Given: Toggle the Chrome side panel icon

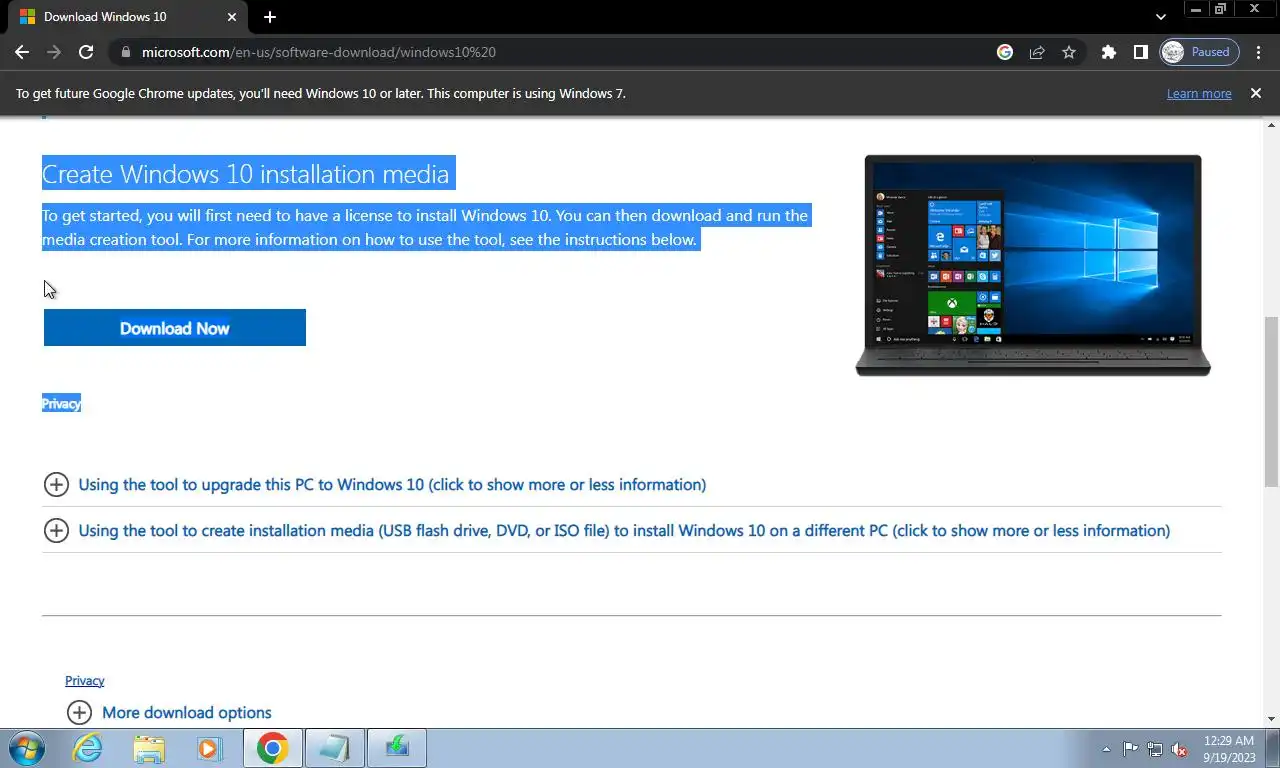Looking at the screenshot, I should pos(1140,52).
